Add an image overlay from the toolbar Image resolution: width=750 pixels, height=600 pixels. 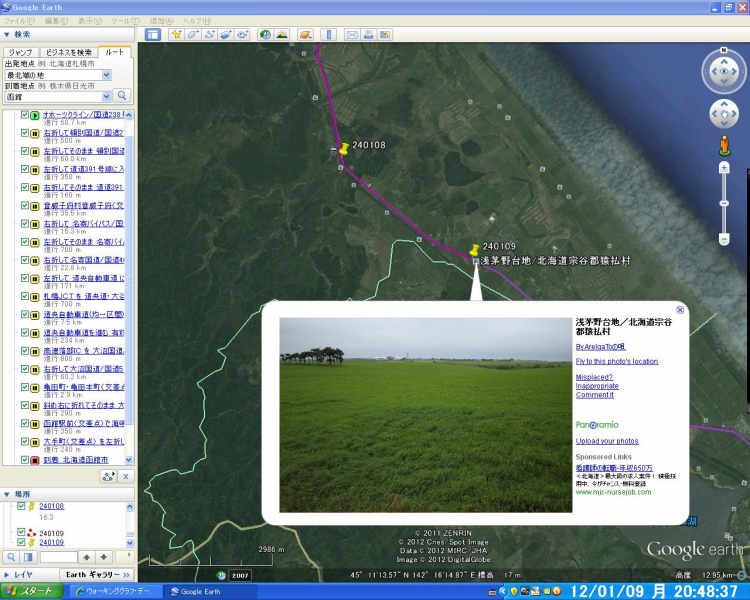226,34
